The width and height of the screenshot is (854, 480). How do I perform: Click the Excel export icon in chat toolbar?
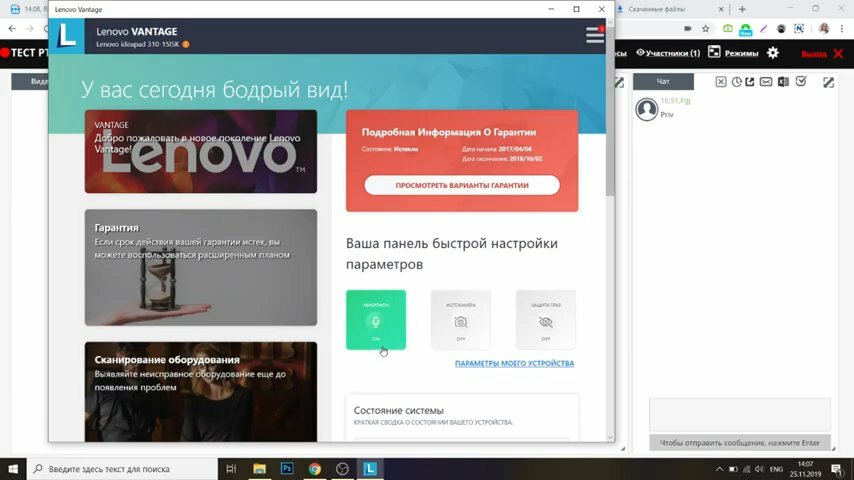(x=783, y=82)
